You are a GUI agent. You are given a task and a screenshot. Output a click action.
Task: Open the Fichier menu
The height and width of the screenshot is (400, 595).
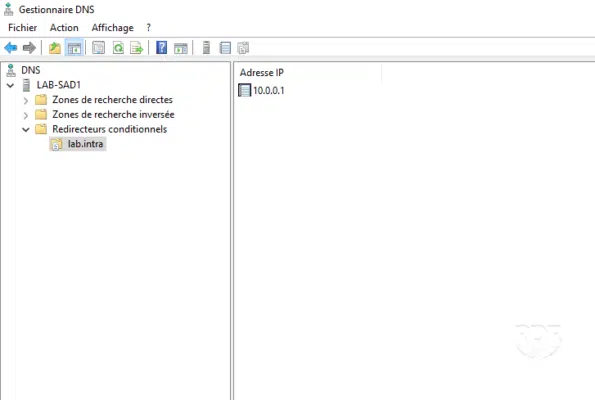[22, 28]
